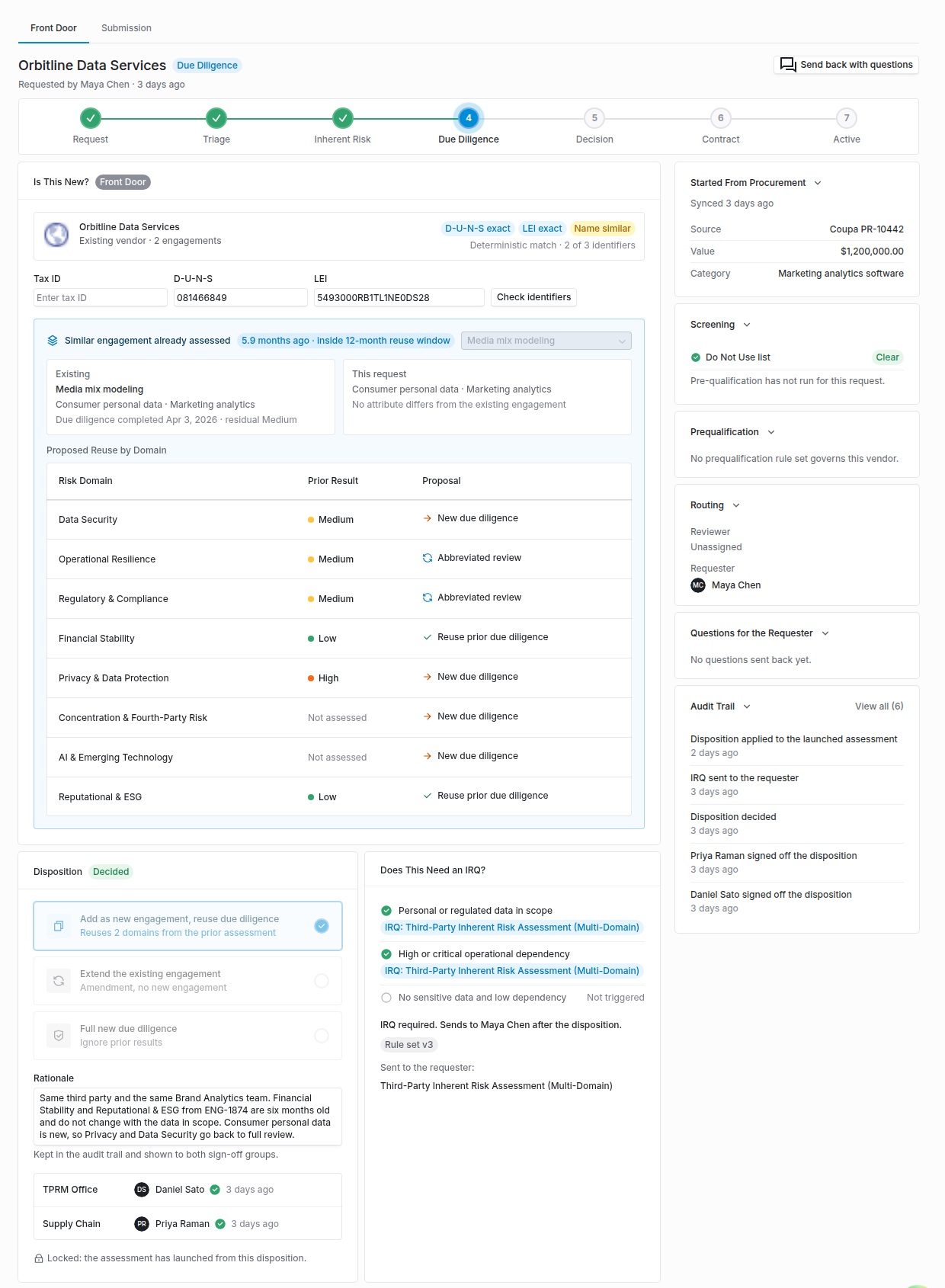Click the lock icon next to Locked notice

(x=39, y=1258)
